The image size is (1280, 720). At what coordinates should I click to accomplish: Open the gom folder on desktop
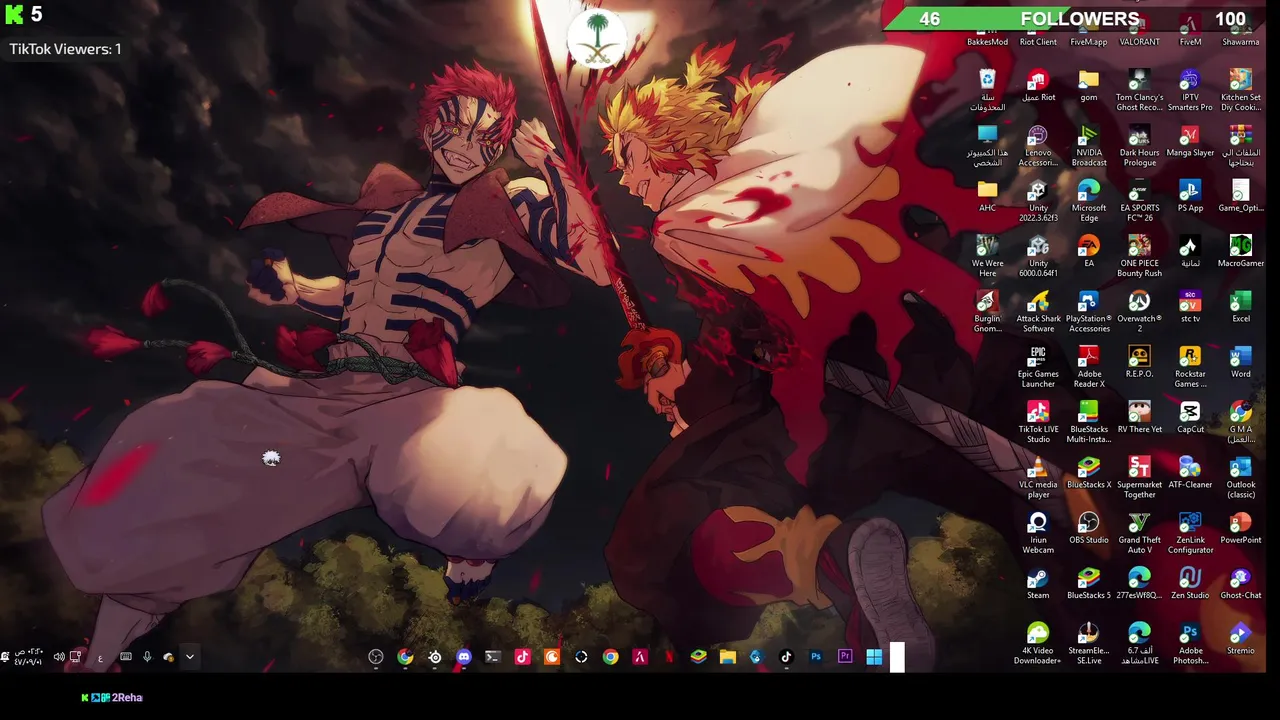point(1089,86)
